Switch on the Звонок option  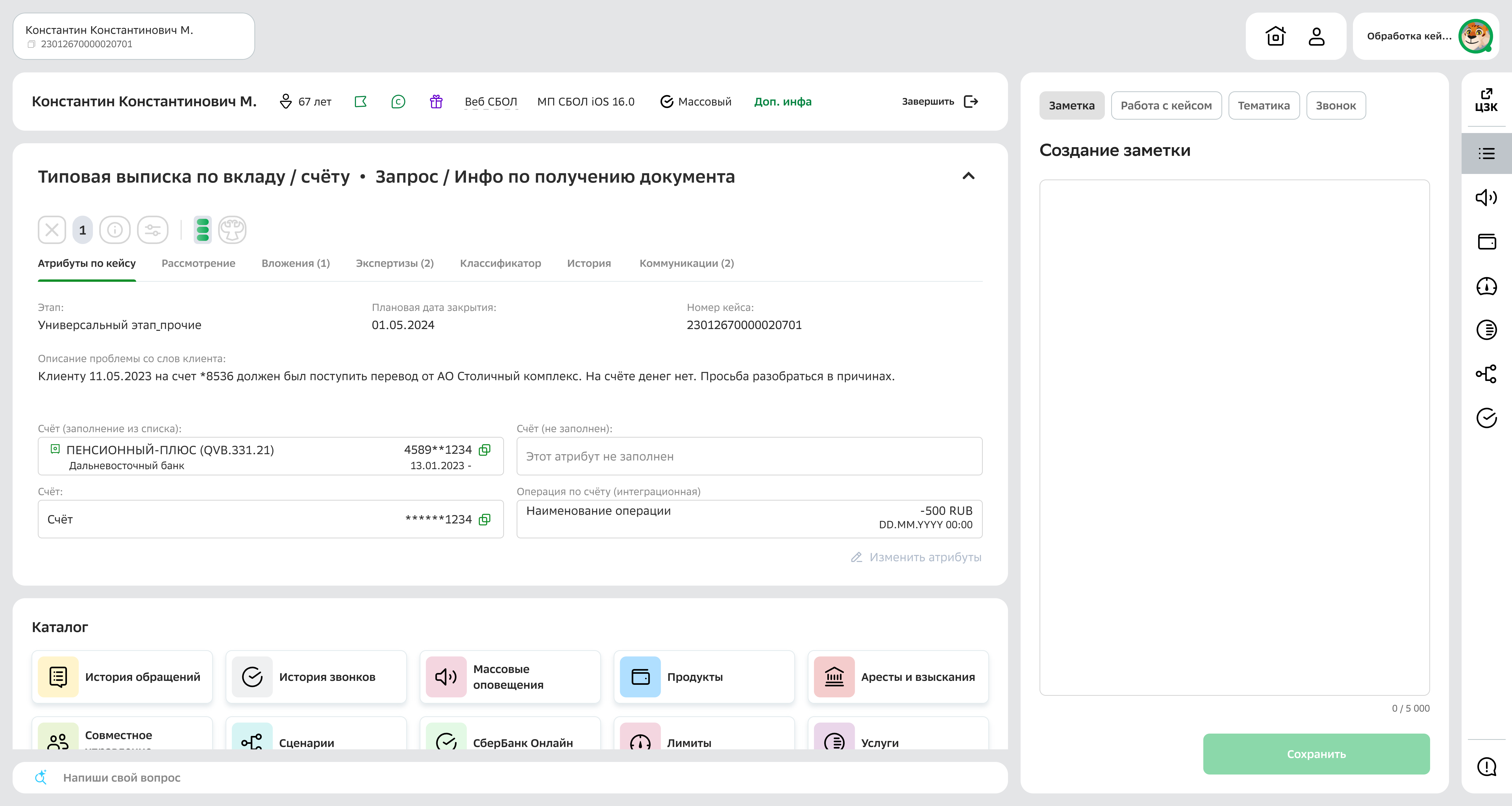pos(1336,105)
